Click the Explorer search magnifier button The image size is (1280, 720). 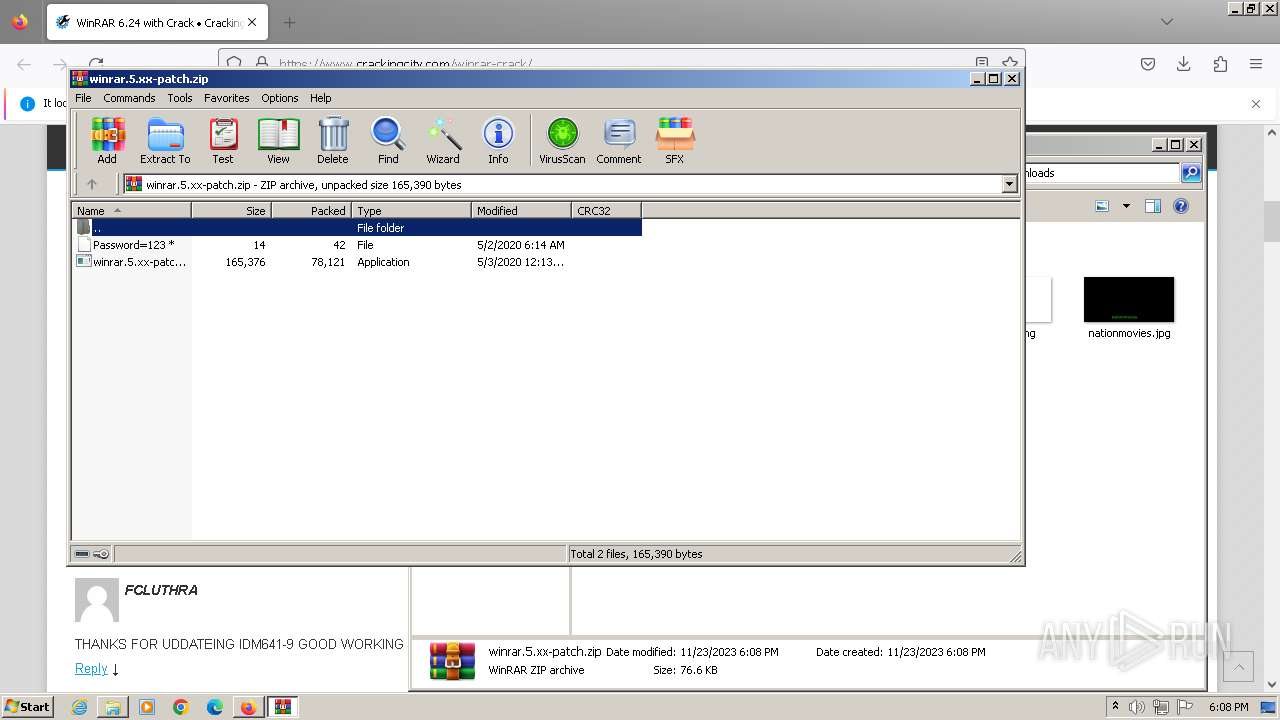pyautogui.click(x=1191, y=173)
